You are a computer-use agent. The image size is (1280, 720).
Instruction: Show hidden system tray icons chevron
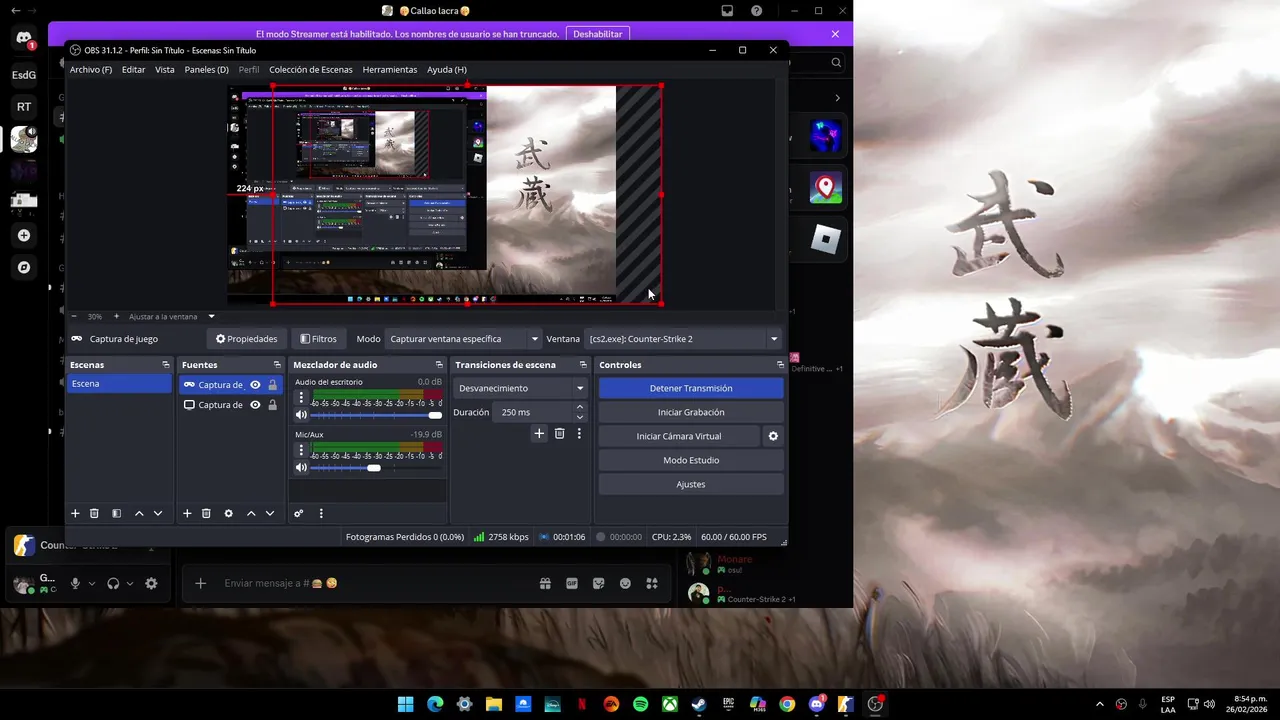[1100, 704]
